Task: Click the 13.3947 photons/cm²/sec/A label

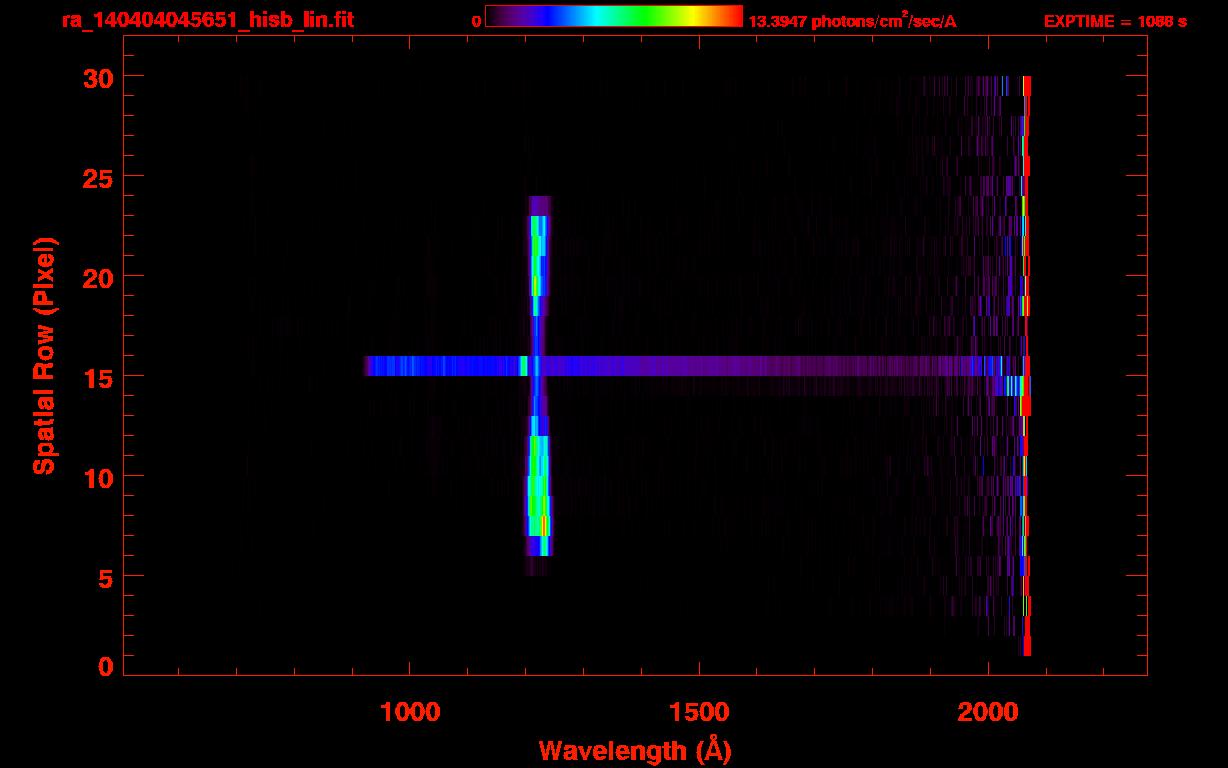Action: click(x=852, y=21)
